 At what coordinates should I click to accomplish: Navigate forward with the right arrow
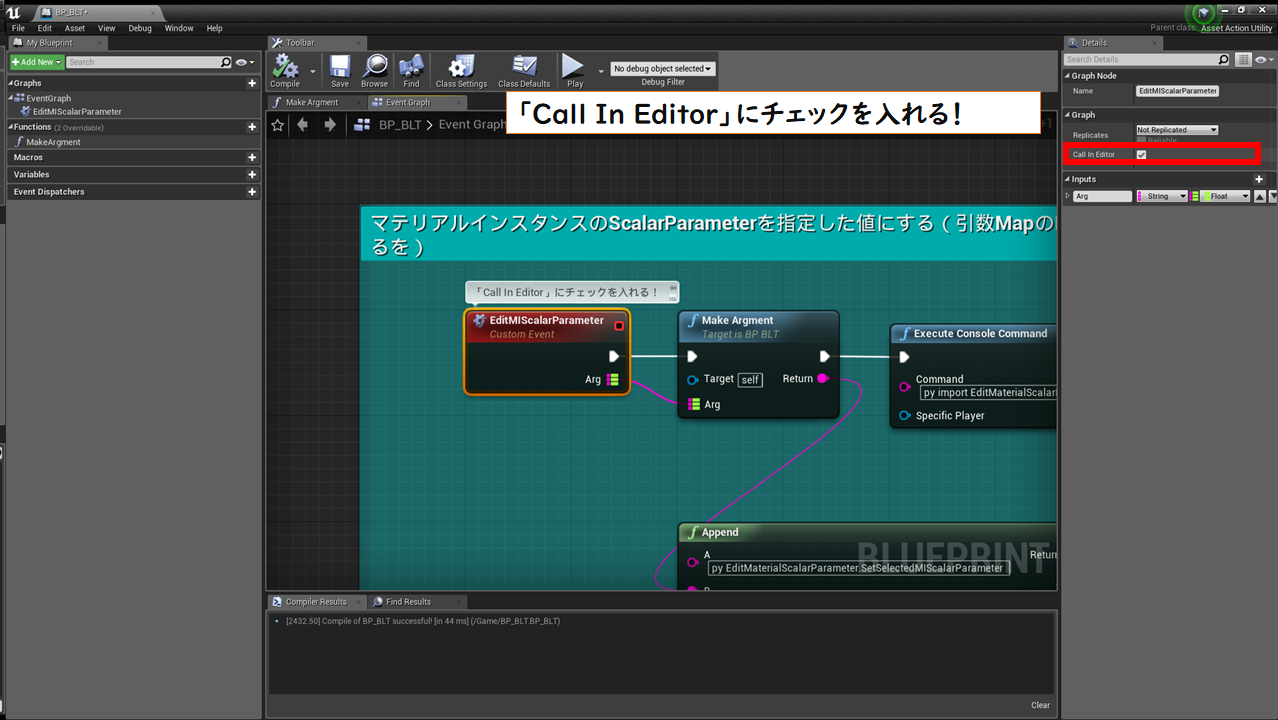pyautogui.click(x=331, y=125)
